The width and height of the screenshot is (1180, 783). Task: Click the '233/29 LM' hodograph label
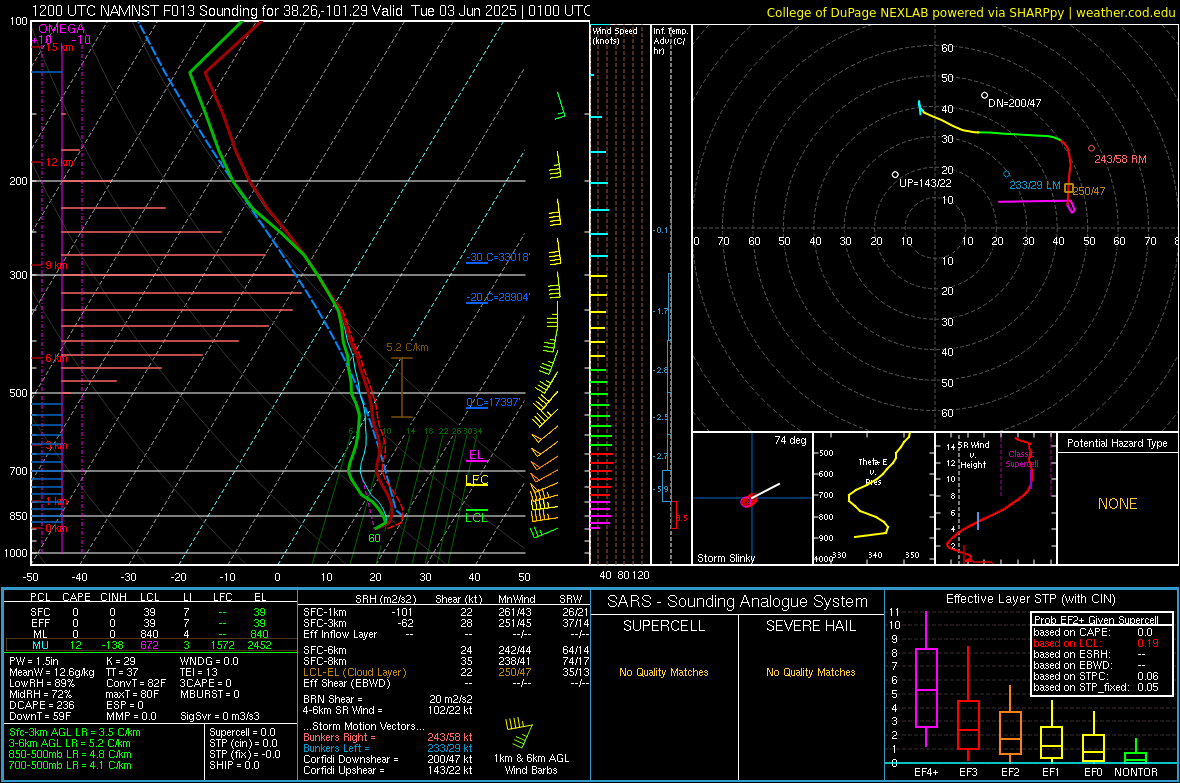click(x=1035, y=185)
